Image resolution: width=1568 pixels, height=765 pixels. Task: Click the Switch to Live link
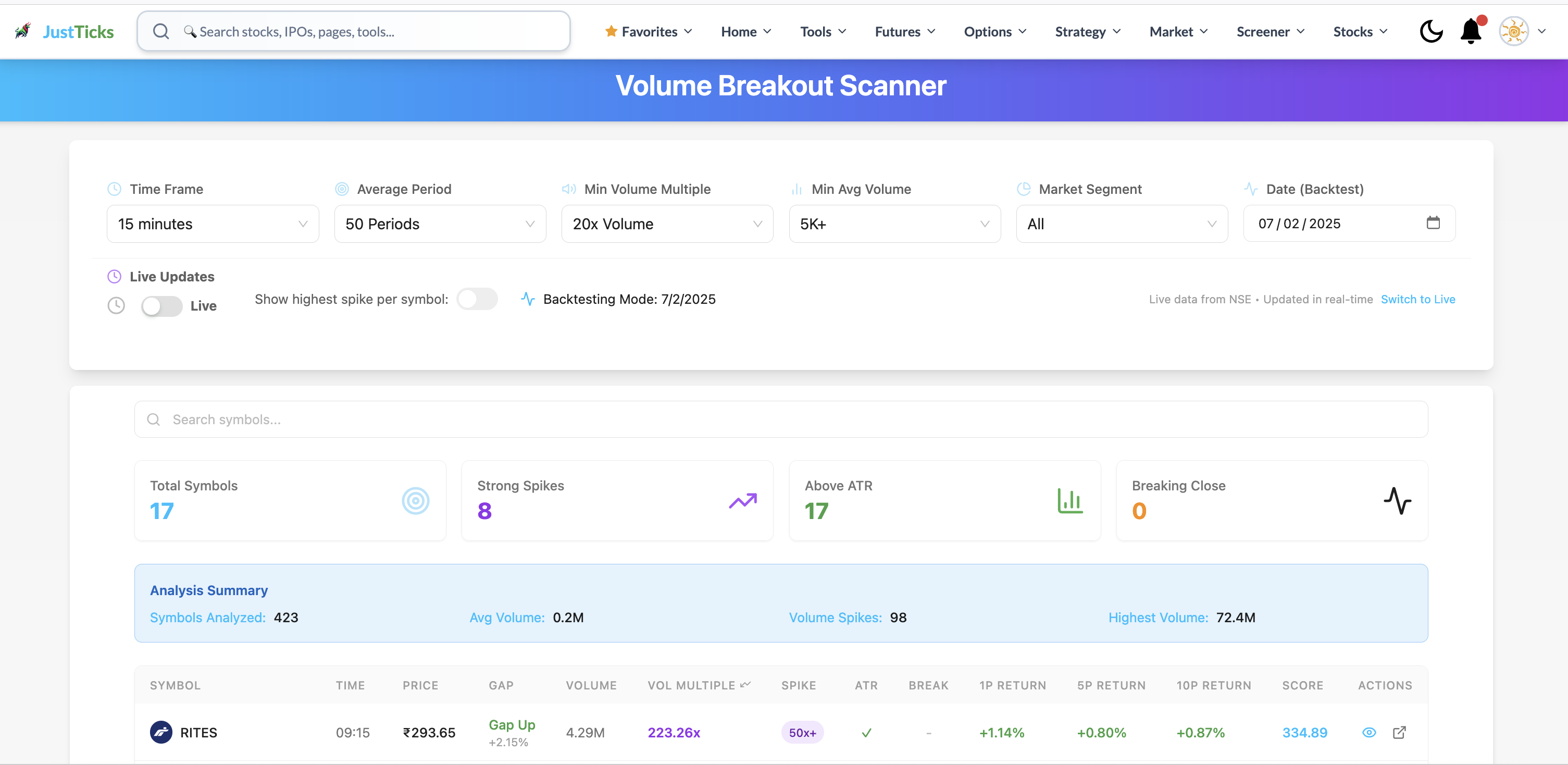pos(1417,299)
